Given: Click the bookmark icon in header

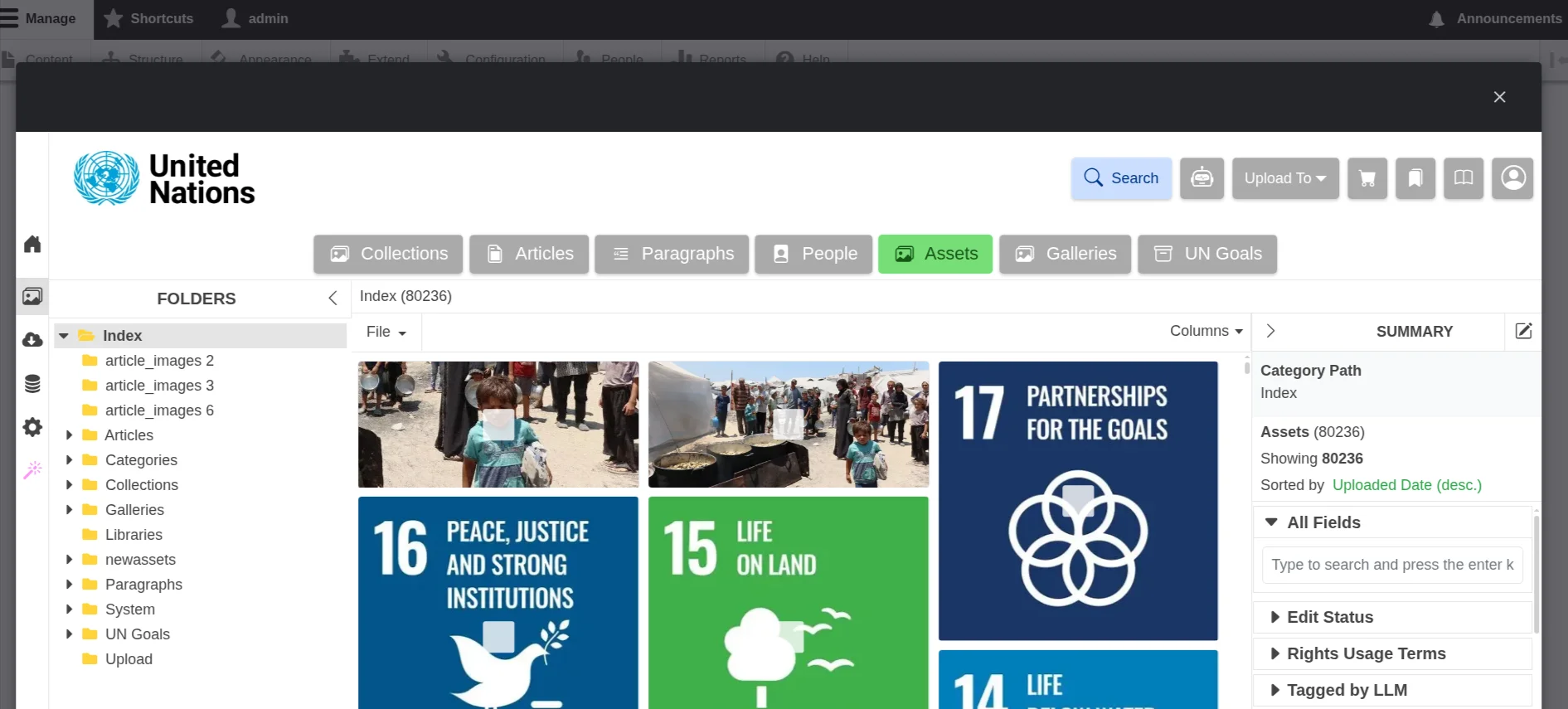Looking at the screenshot, I should (1415, 178).
